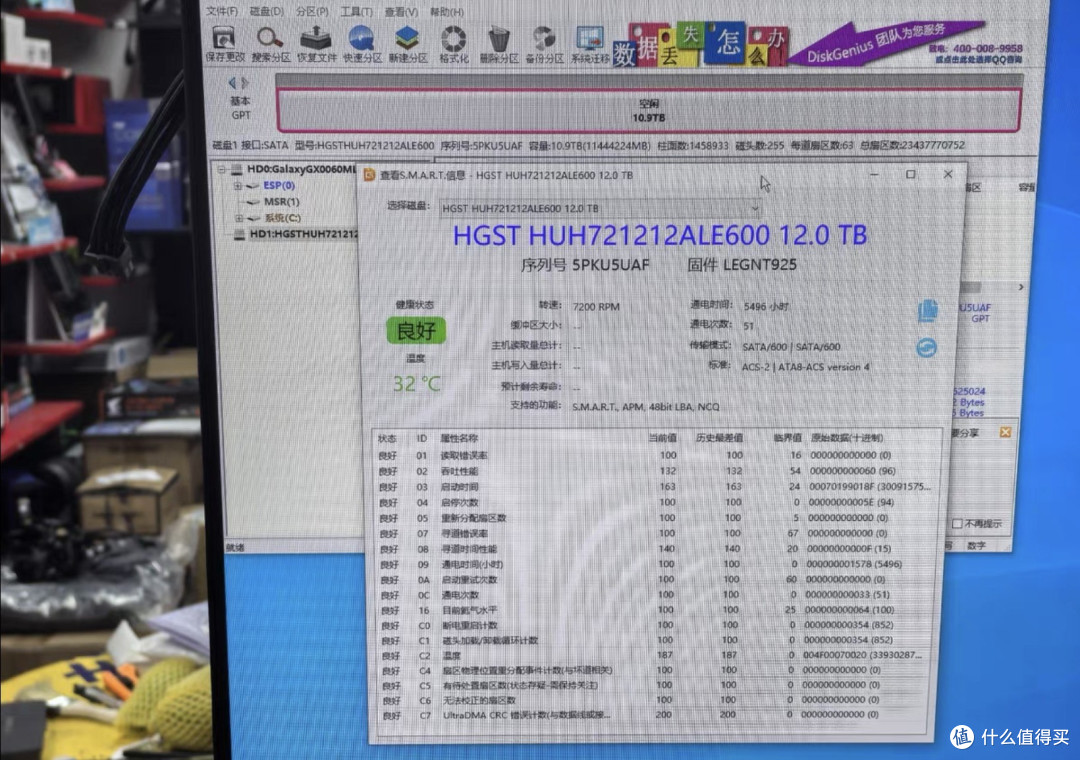The image size is (1080, 760).
Task: Select the 09 通电时间(小时) row
Action: click(x=654, y=564)
